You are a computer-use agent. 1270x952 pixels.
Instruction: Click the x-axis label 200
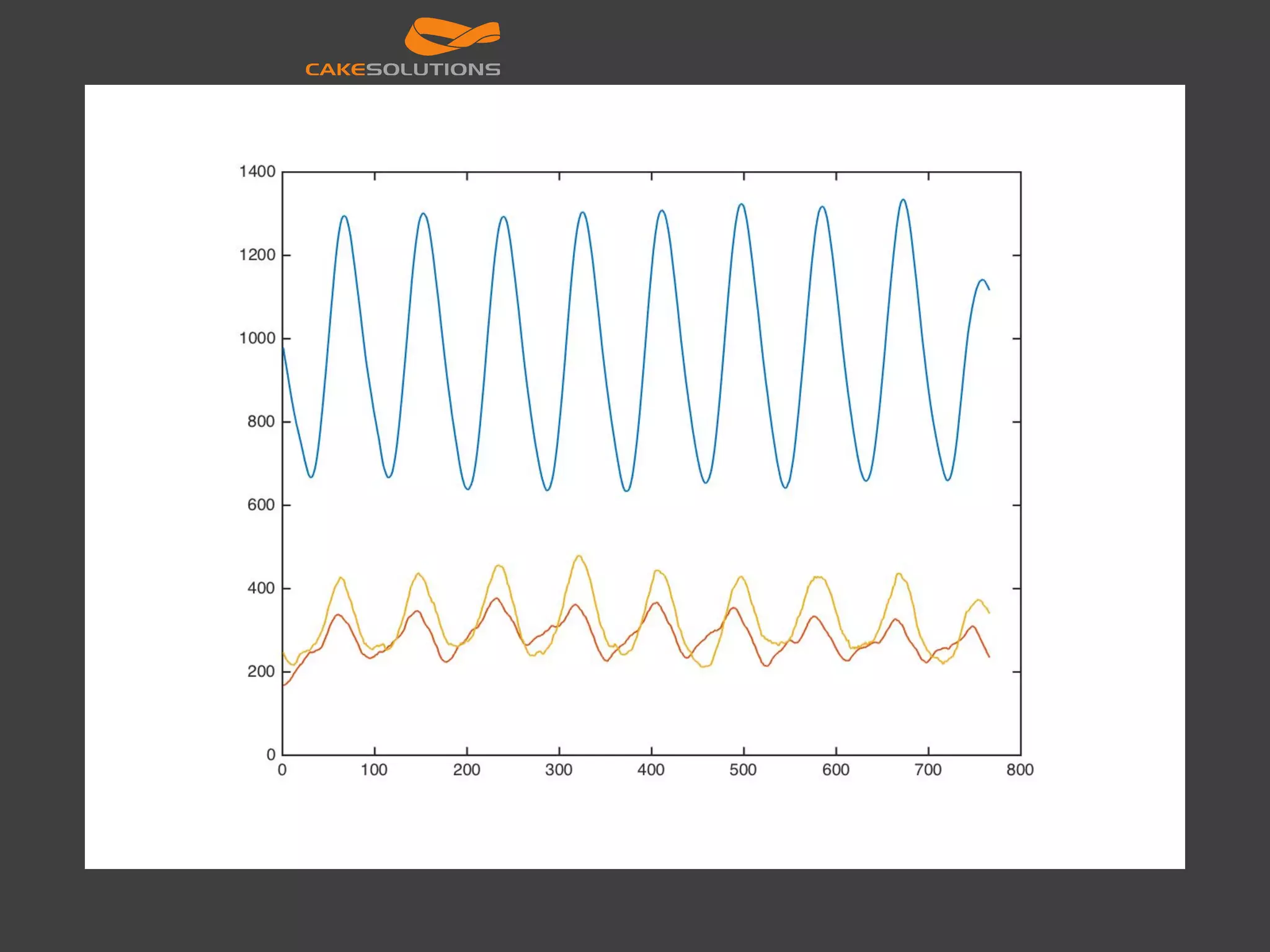click(x=466, y=770)
